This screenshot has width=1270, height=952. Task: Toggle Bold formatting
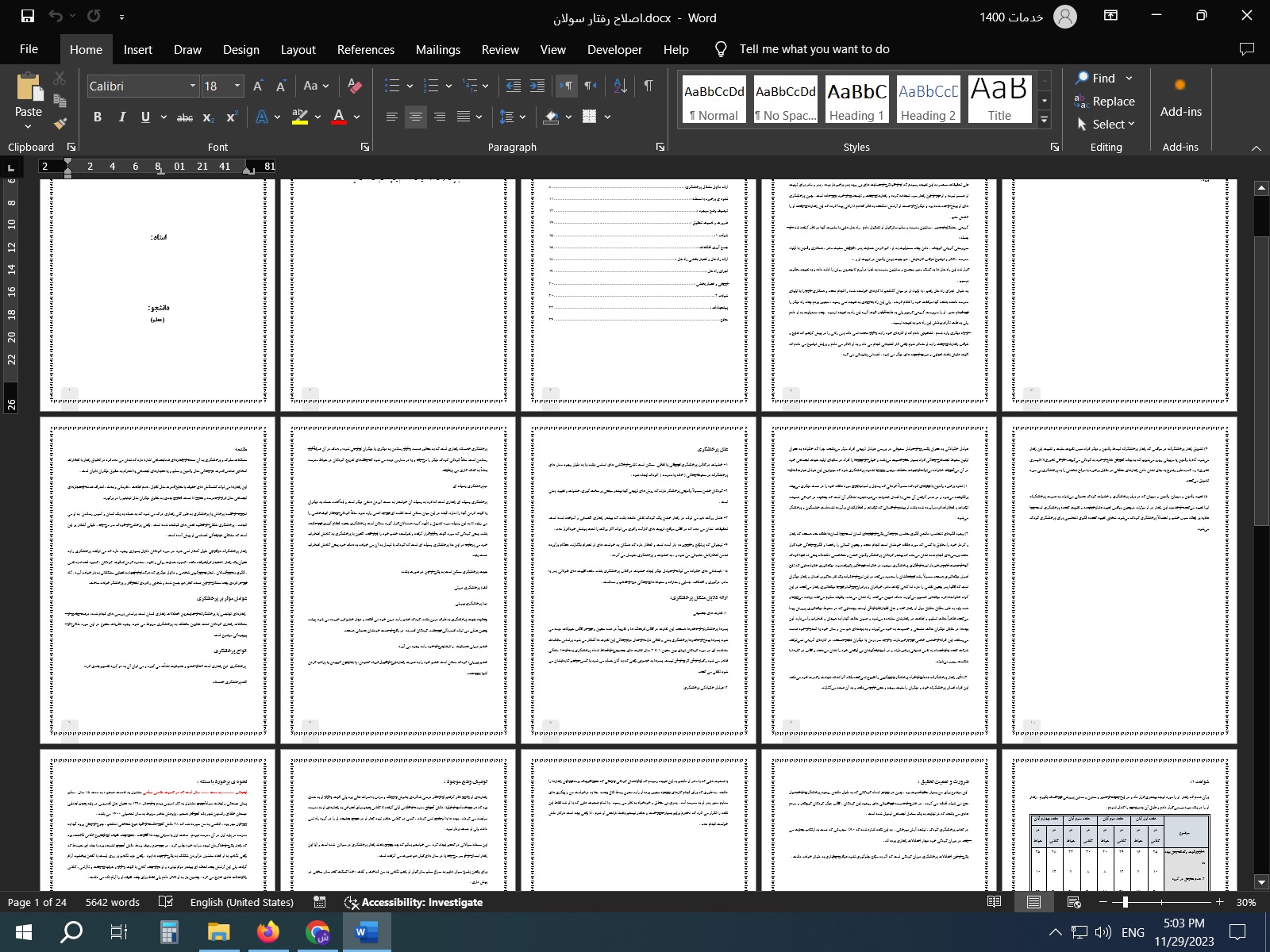point(98,117)
